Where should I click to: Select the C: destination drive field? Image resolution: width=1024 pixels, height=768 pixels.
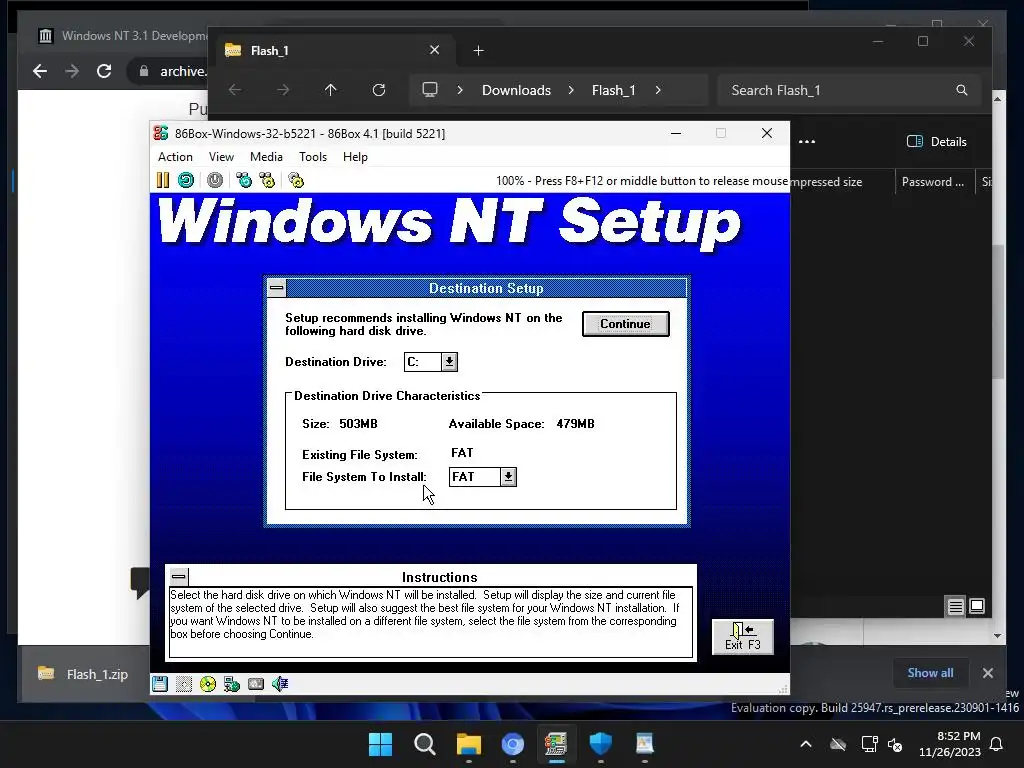coord(423,362)
